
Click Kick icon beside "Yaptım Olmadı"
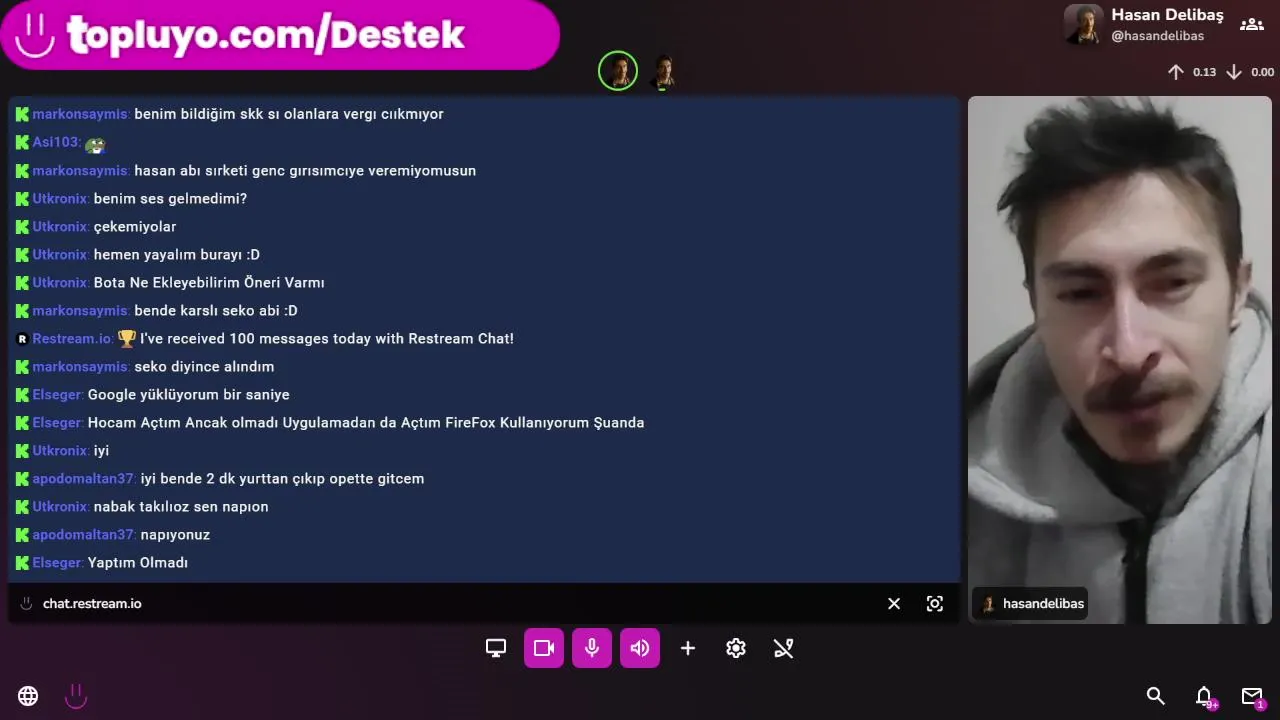22,563
